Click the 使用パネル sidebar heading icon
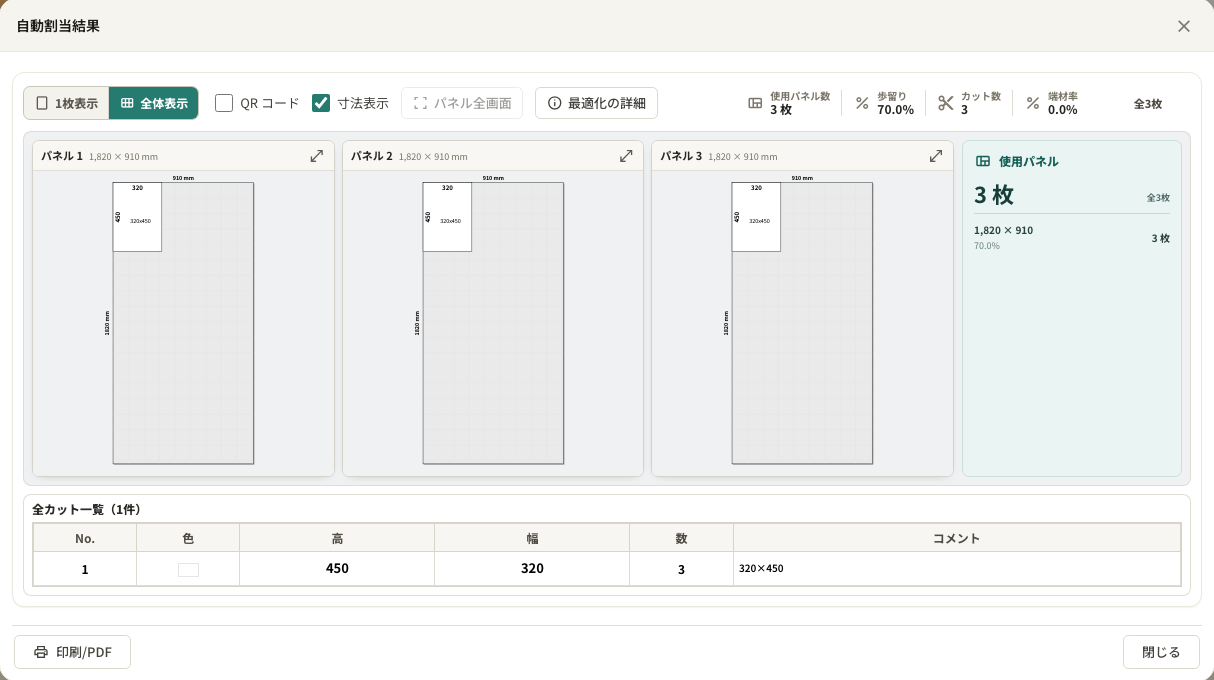The height and width of the screenshot is (680, 1214). pyautogui.click(x=983, y=161)
